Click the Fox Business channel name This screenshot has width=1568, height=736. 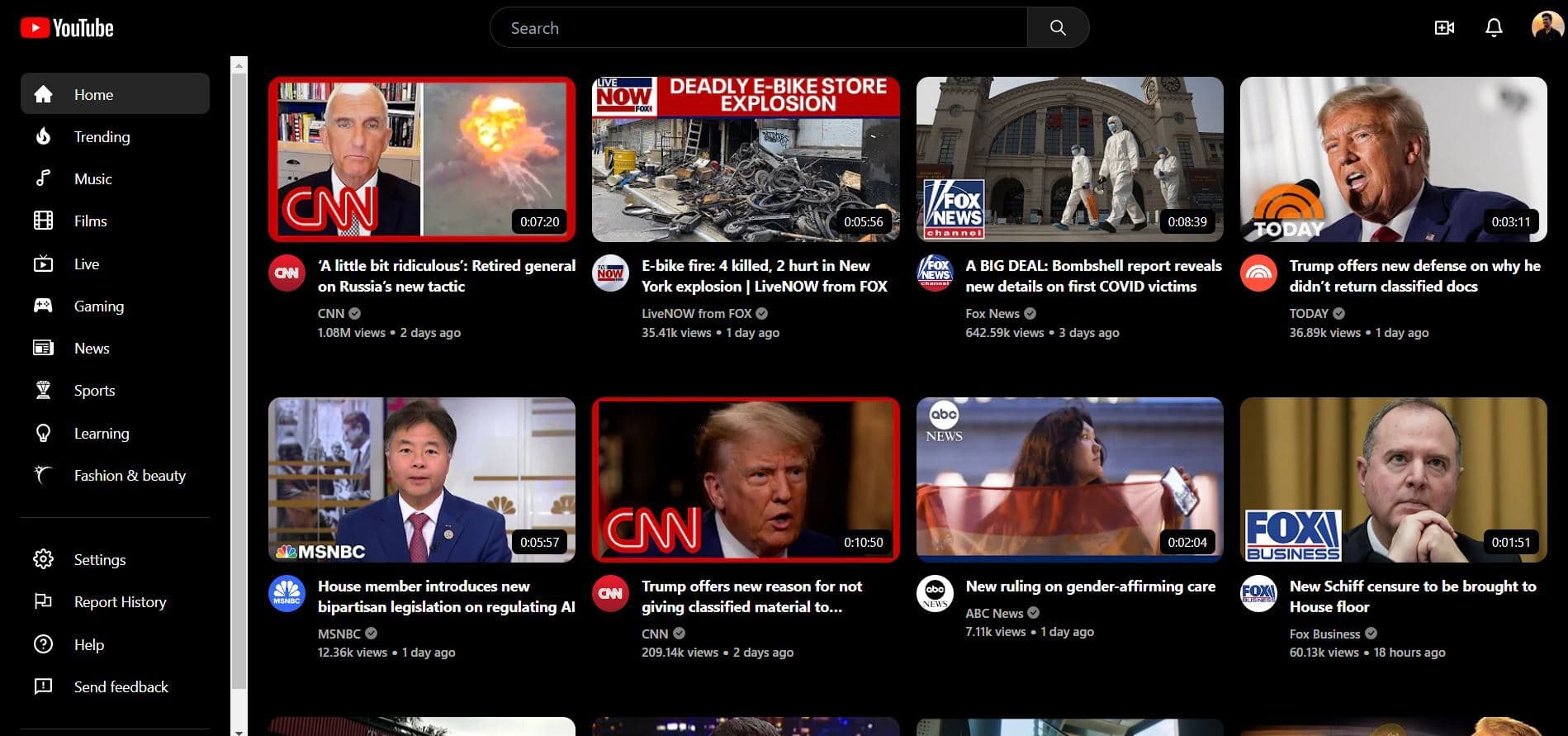click(1324, 634)
